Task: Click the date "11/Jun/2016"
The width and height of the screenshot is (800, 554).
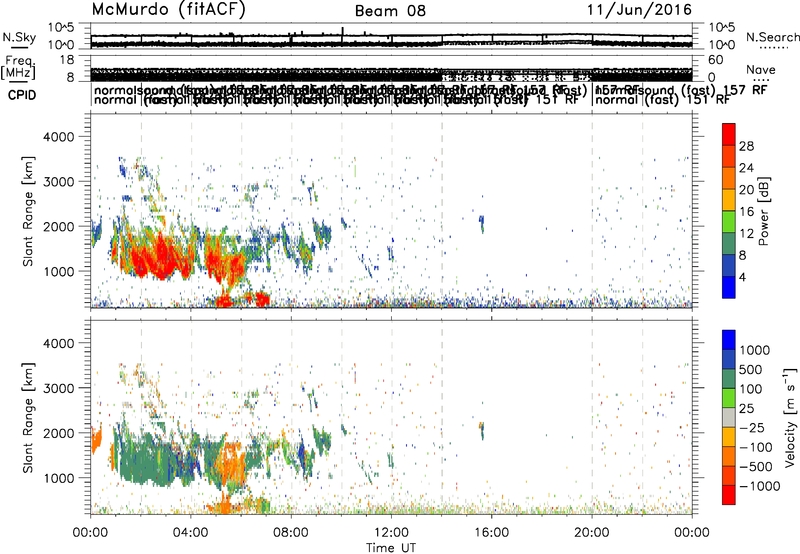Action: pyautogui.click(x=639, y=10)
